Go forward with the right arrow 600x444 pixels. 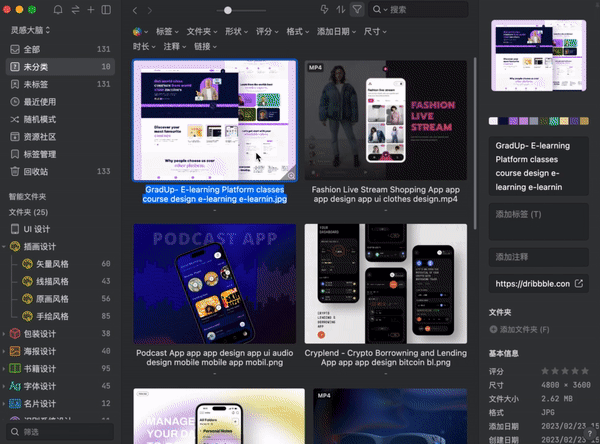[150, 10]
